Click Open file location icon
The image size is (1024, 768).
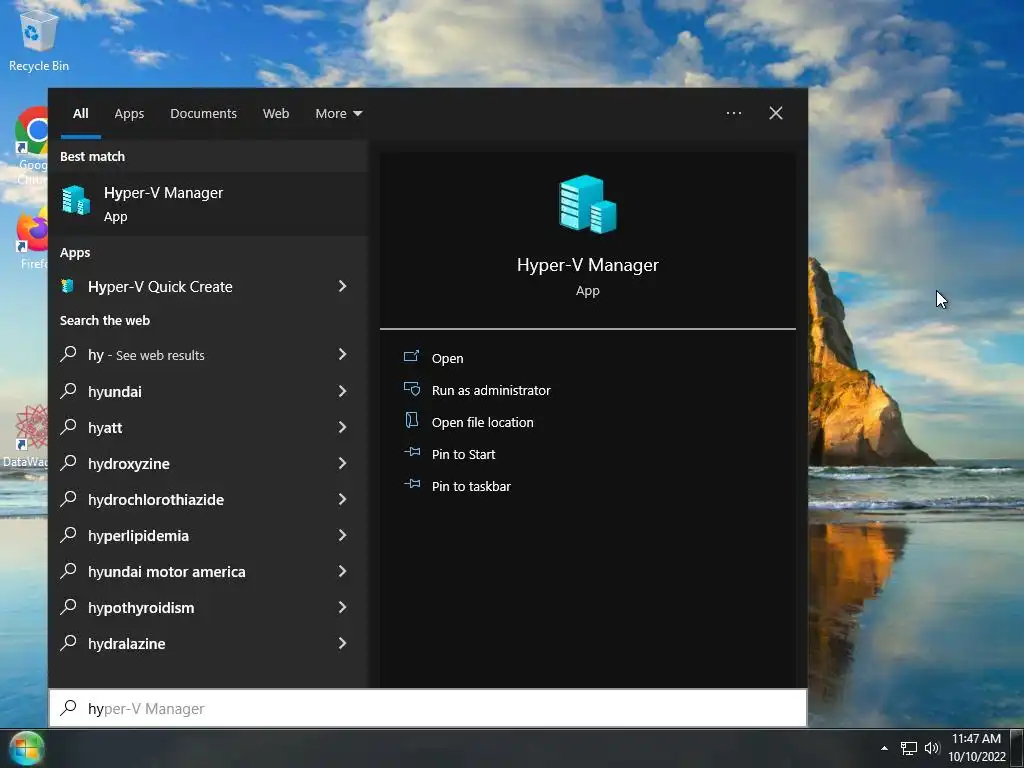pos(411,421)
